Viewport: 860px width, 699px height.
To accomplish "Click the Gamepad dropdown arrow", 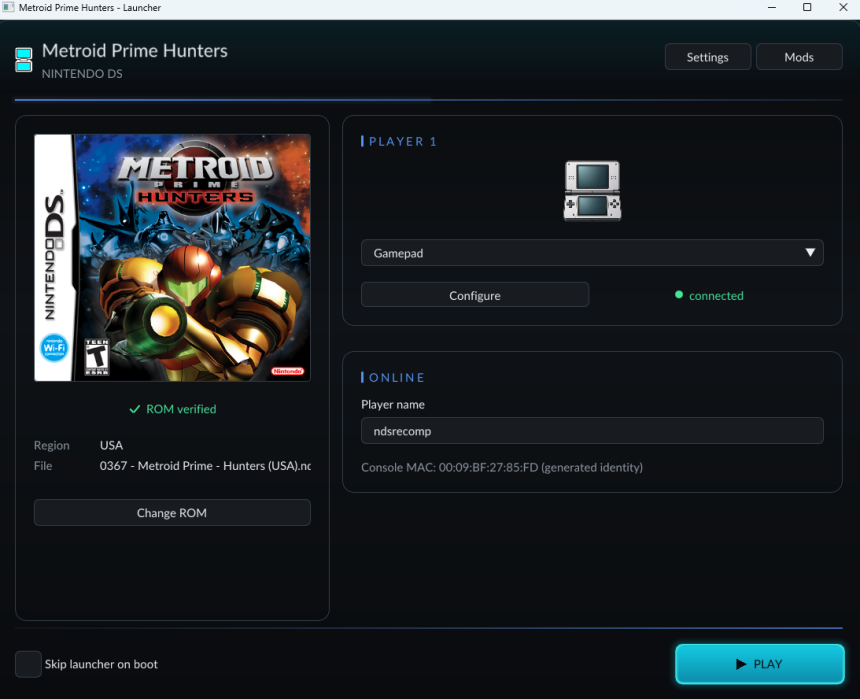I will (810, 252).
